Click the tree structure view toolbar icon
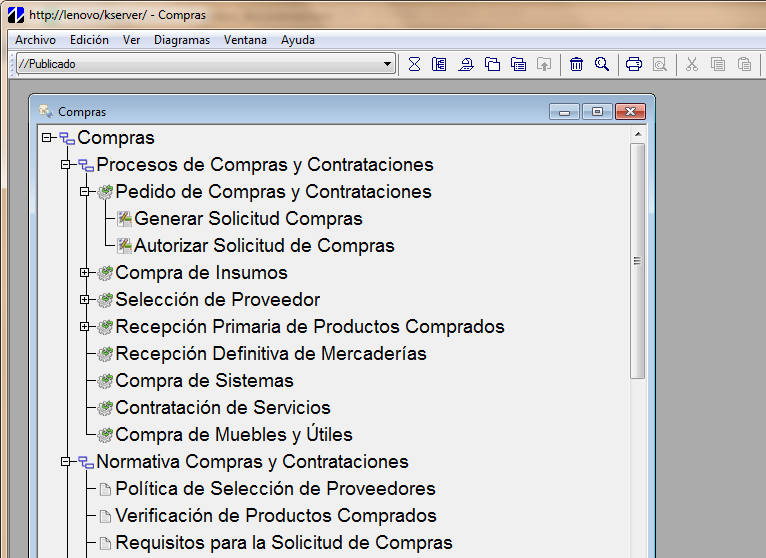766x558 pixels. point(439,64)
